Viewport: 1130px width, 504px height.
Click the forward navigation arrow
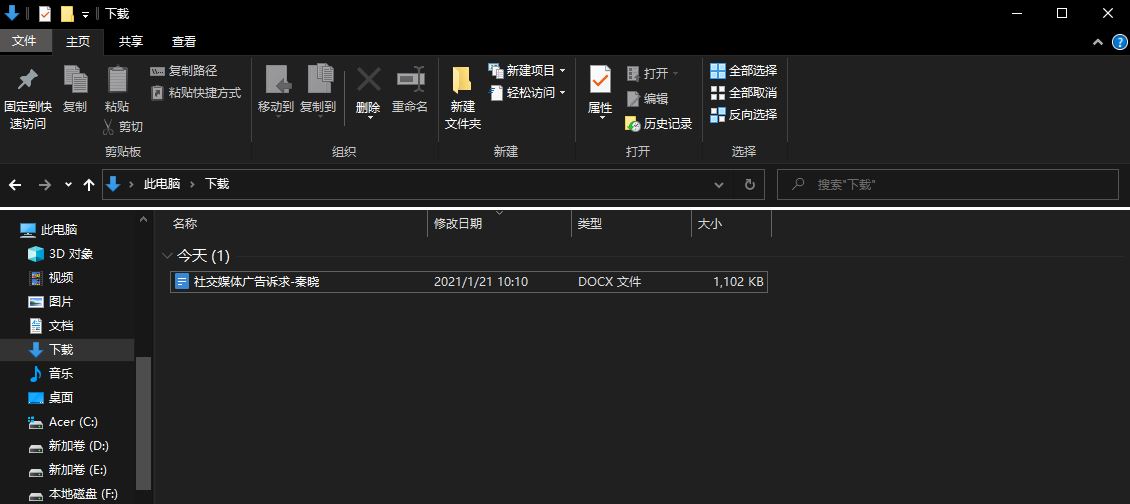point(45,185)
